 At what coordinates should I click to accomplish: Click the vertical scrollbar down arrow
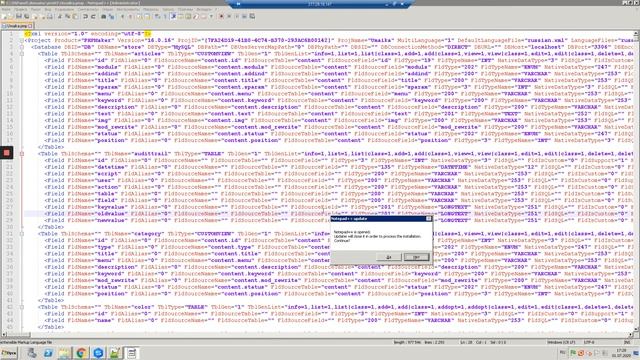pyautogui.click(x=636, y=329)
